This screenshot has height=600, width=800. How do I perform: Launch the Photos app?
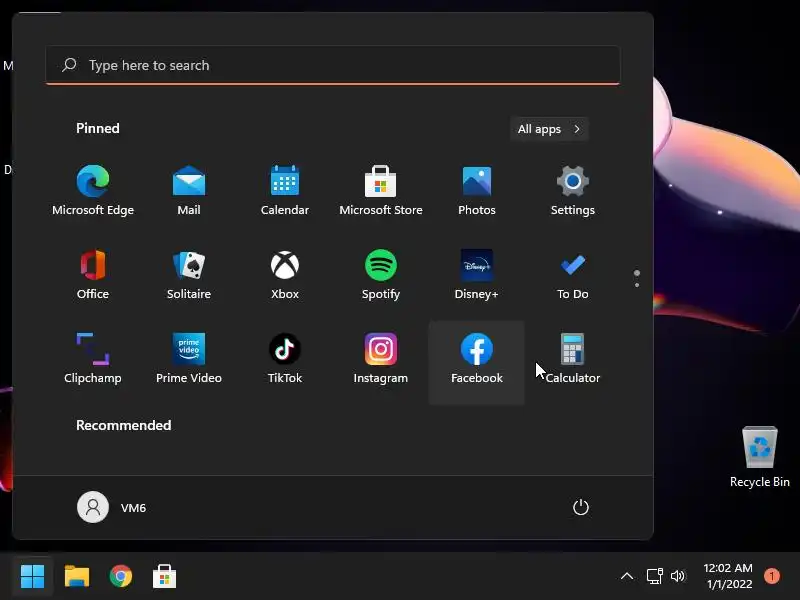(477, 191)
